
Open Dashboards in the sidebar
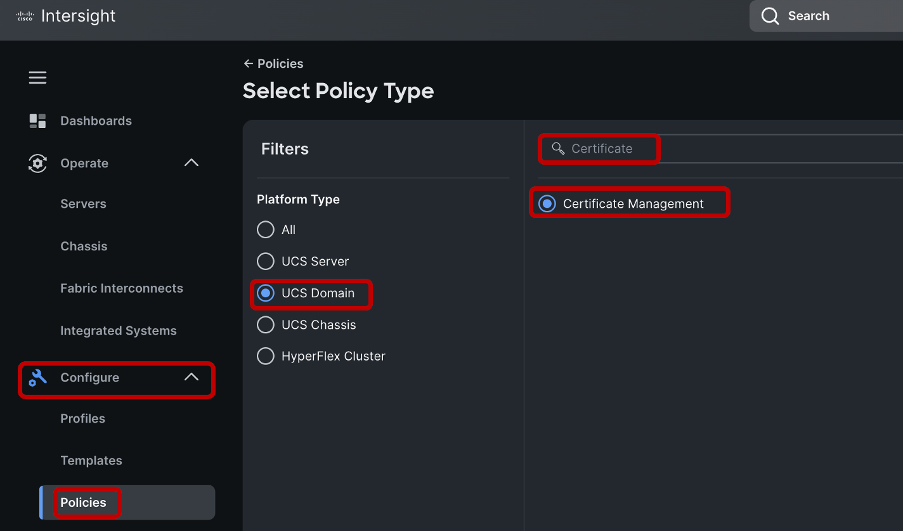(x=96, y=120)
